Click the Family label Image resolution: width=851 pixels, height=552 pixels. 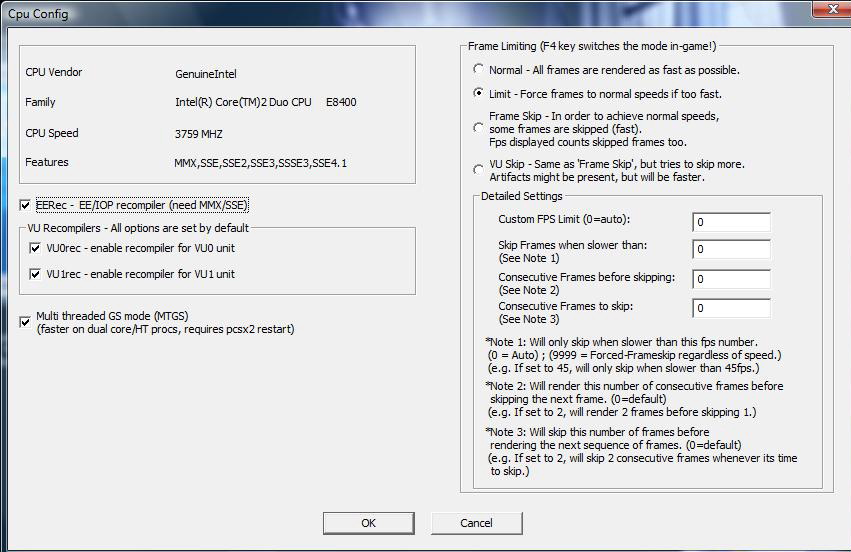click(40, 102)
